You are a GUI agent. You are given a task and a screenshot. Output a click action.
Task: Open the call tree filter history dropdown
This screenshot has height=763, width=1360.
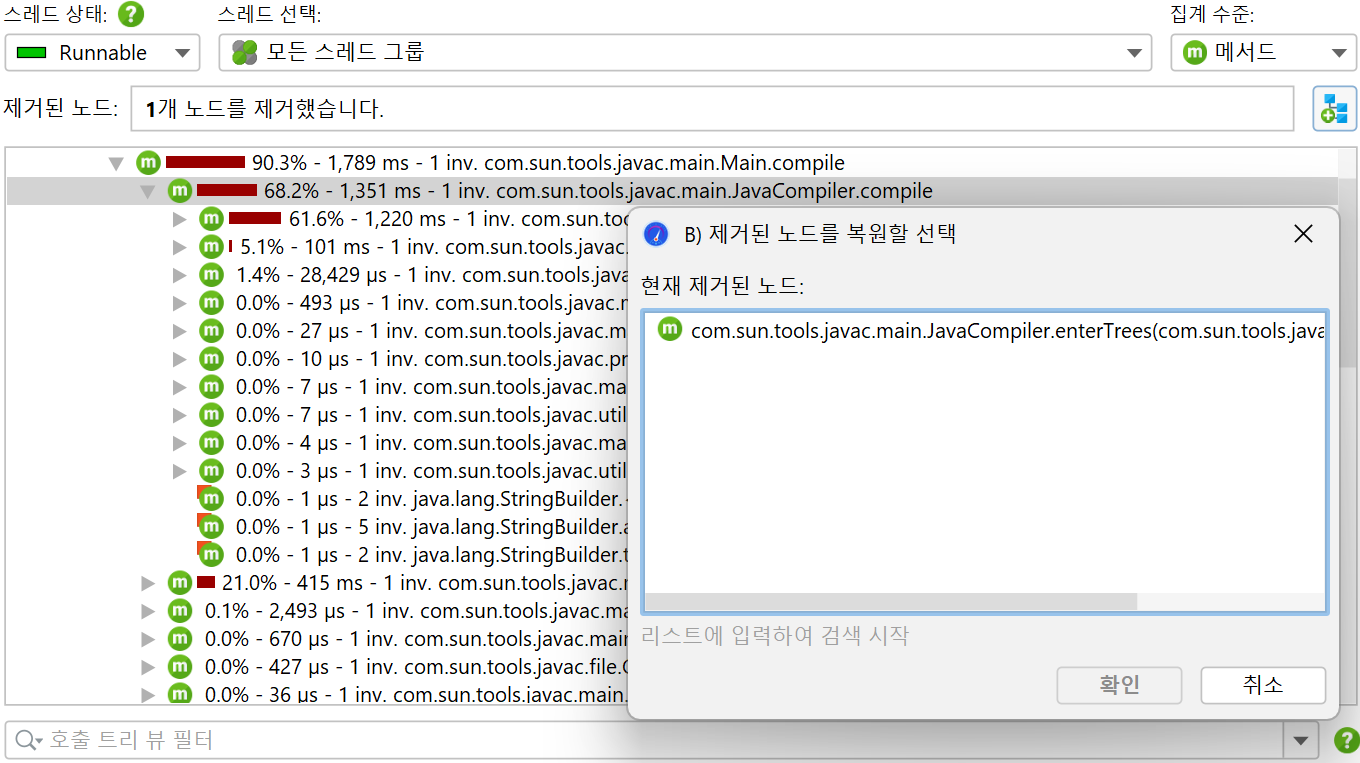pyautogui.click(x=1299, y=741)
